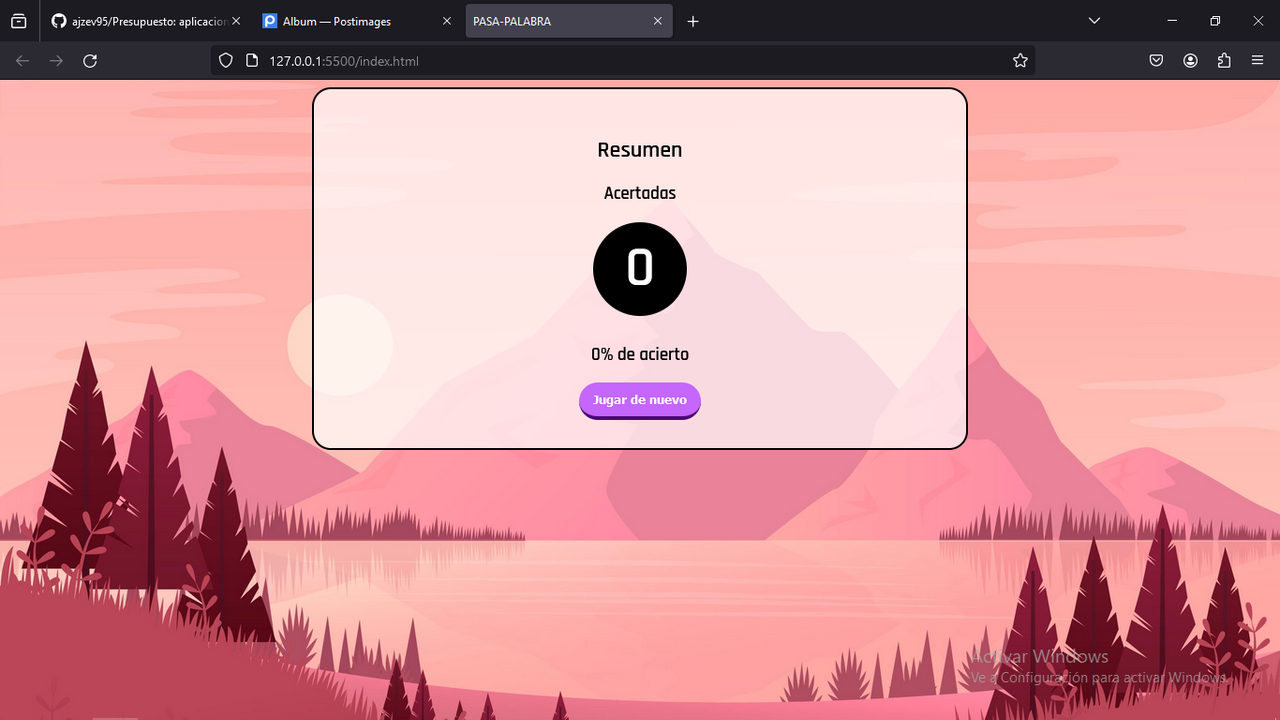
Task: Click the page info icon in address bar
Action: pyautogui.click(x=251, y=61)
